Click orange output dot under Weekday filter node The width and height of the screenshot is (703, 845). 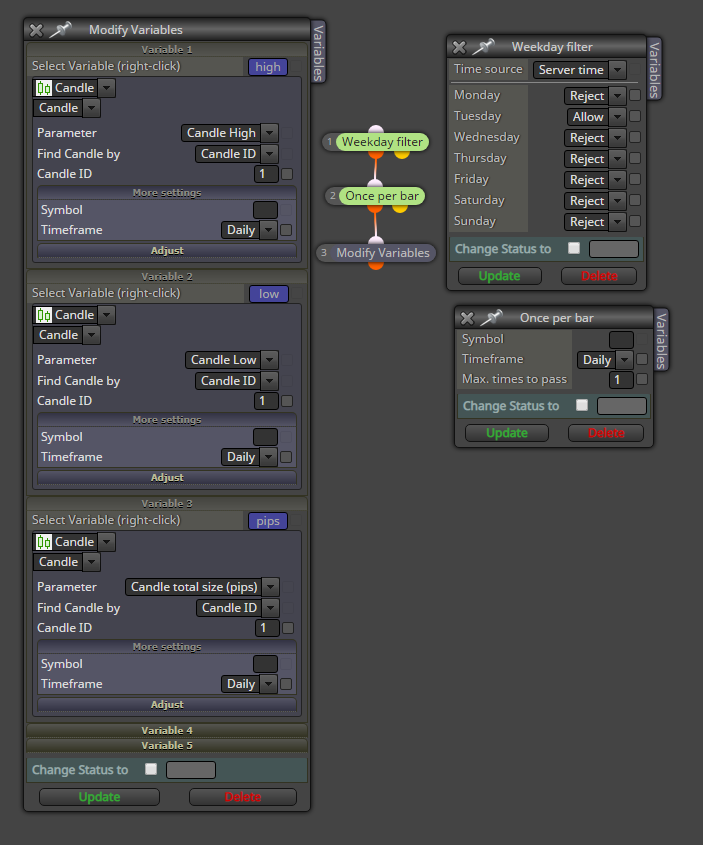coord(376,155)
